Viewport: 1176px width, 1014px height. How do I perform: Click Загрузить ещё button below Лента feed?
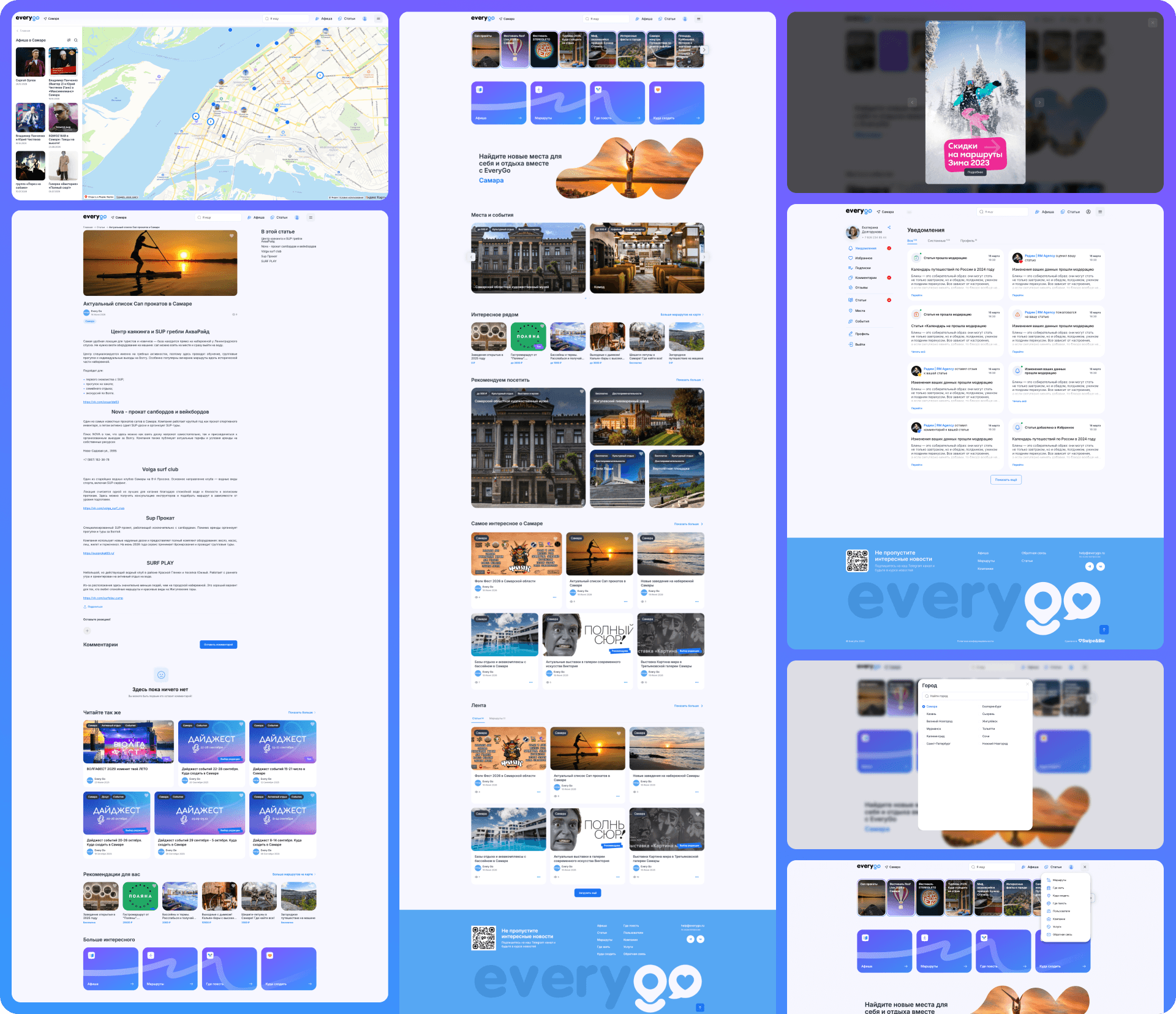pos(587,893)
